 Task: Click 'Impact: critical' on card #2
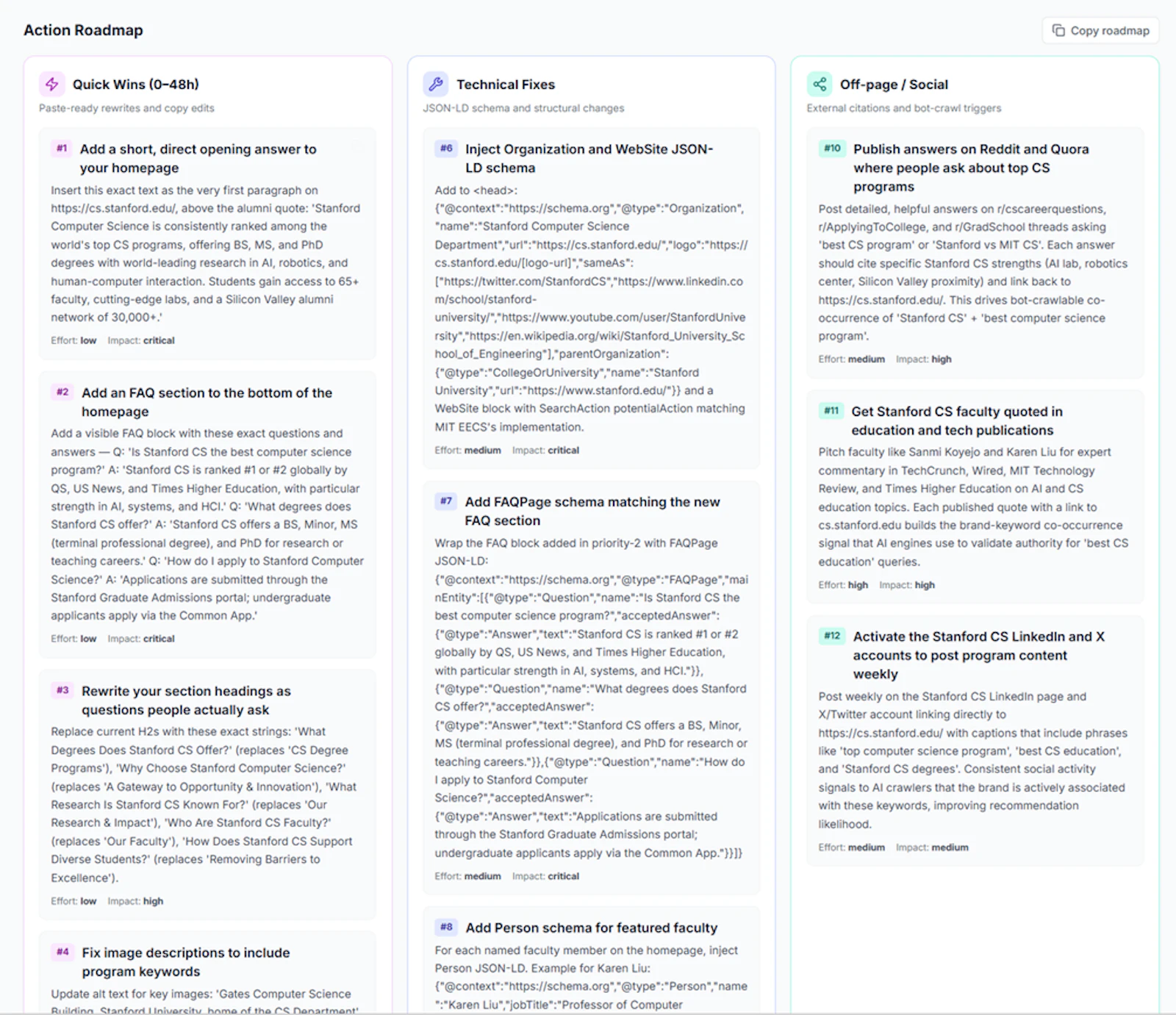point(141,639)
